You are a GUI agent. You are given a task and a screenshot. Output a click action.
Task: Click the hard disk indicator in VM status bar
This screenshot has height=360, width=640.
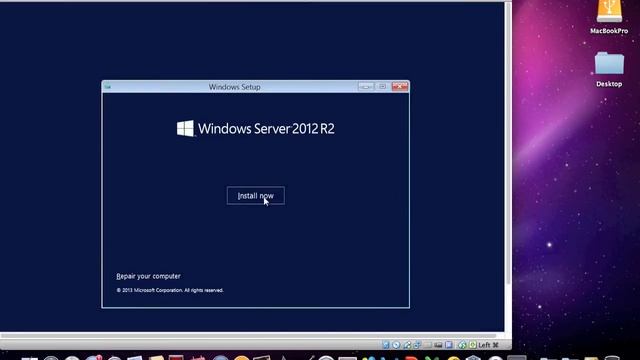coord(386,345)
